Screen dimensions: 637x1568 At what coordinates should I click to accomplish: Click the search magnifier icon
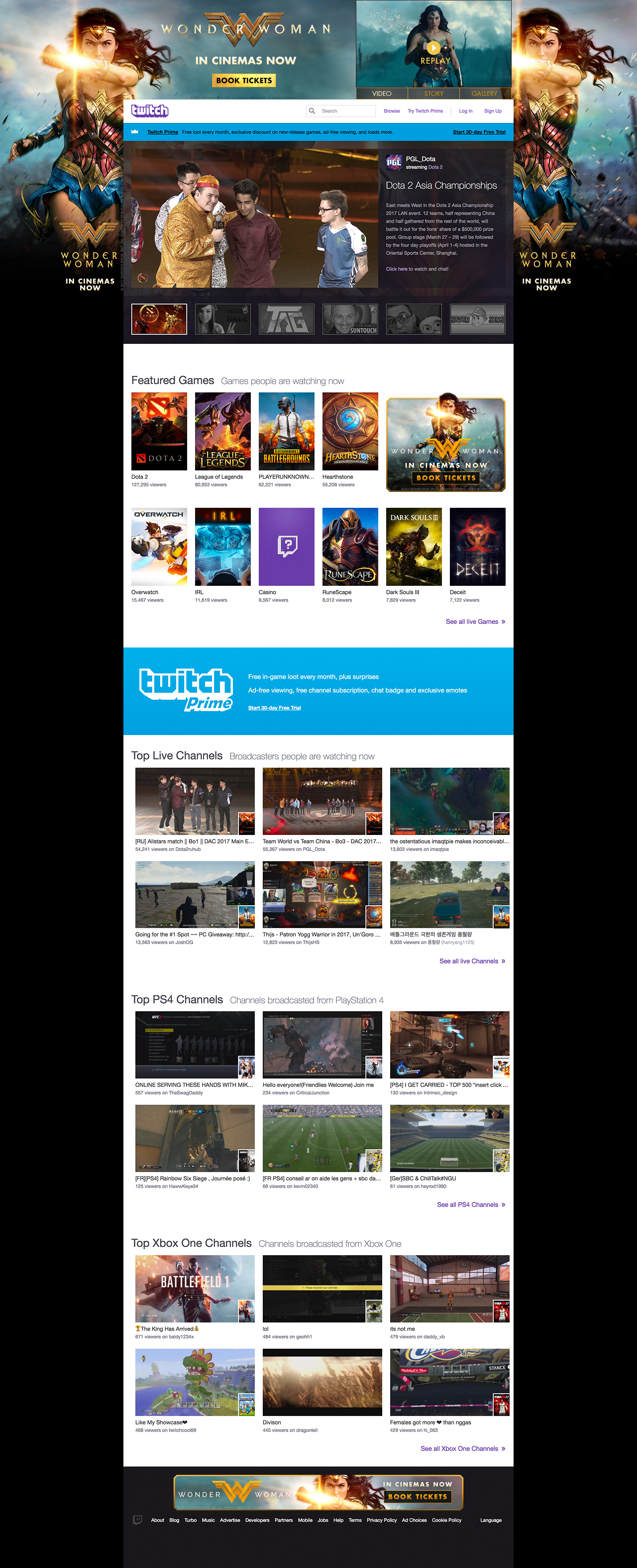(313, 111)
